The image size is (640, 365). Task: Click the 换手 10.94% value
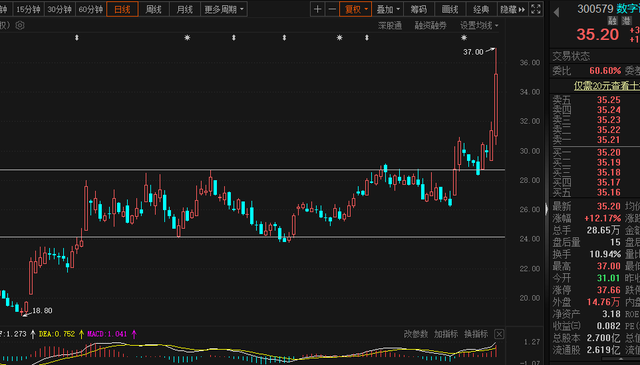[605, 254]
